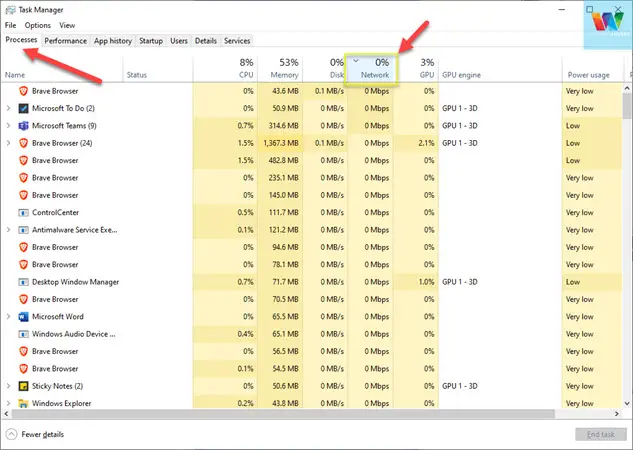The height and width of the screenshot is (450, 633).
Task: Click the End task button
Action: [601, 434]
